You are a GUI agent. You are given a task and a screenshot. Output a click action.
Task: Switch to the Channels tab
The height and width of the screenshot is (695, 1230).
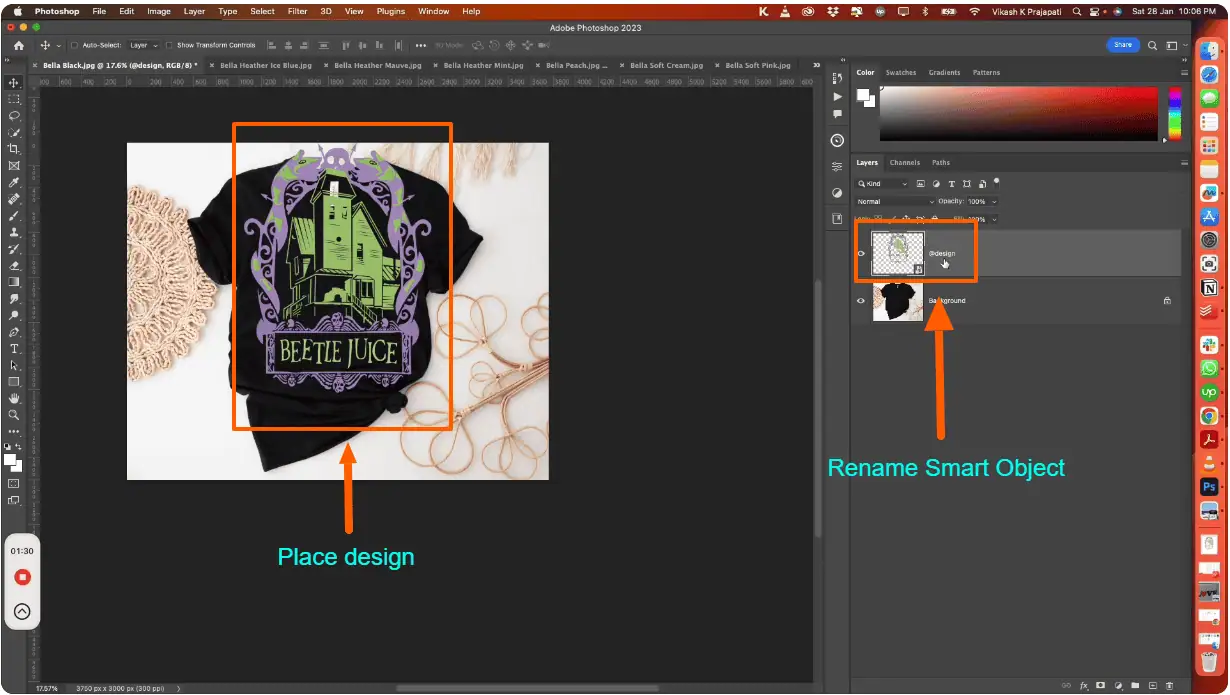pos(904,163)
